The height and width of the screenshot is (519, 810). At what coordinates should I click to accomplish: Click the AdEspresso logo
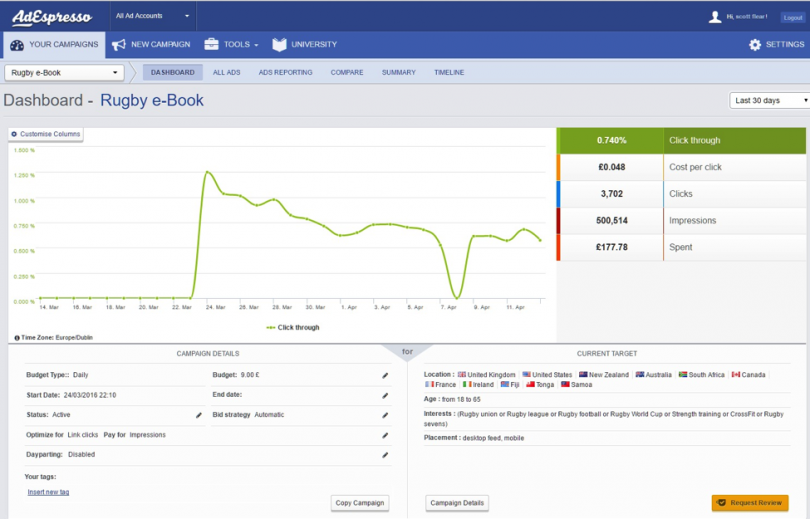click(51, 16)
